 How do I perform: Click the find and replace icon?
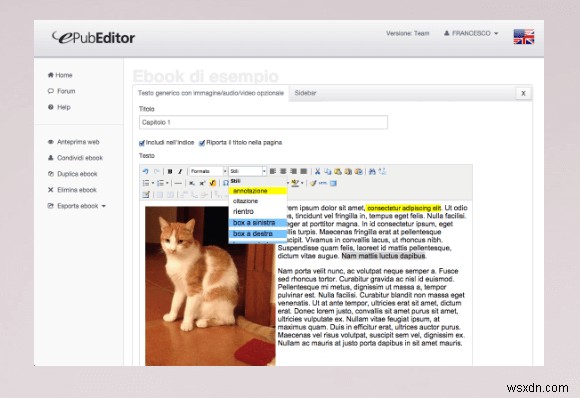(x=382, y=171)
